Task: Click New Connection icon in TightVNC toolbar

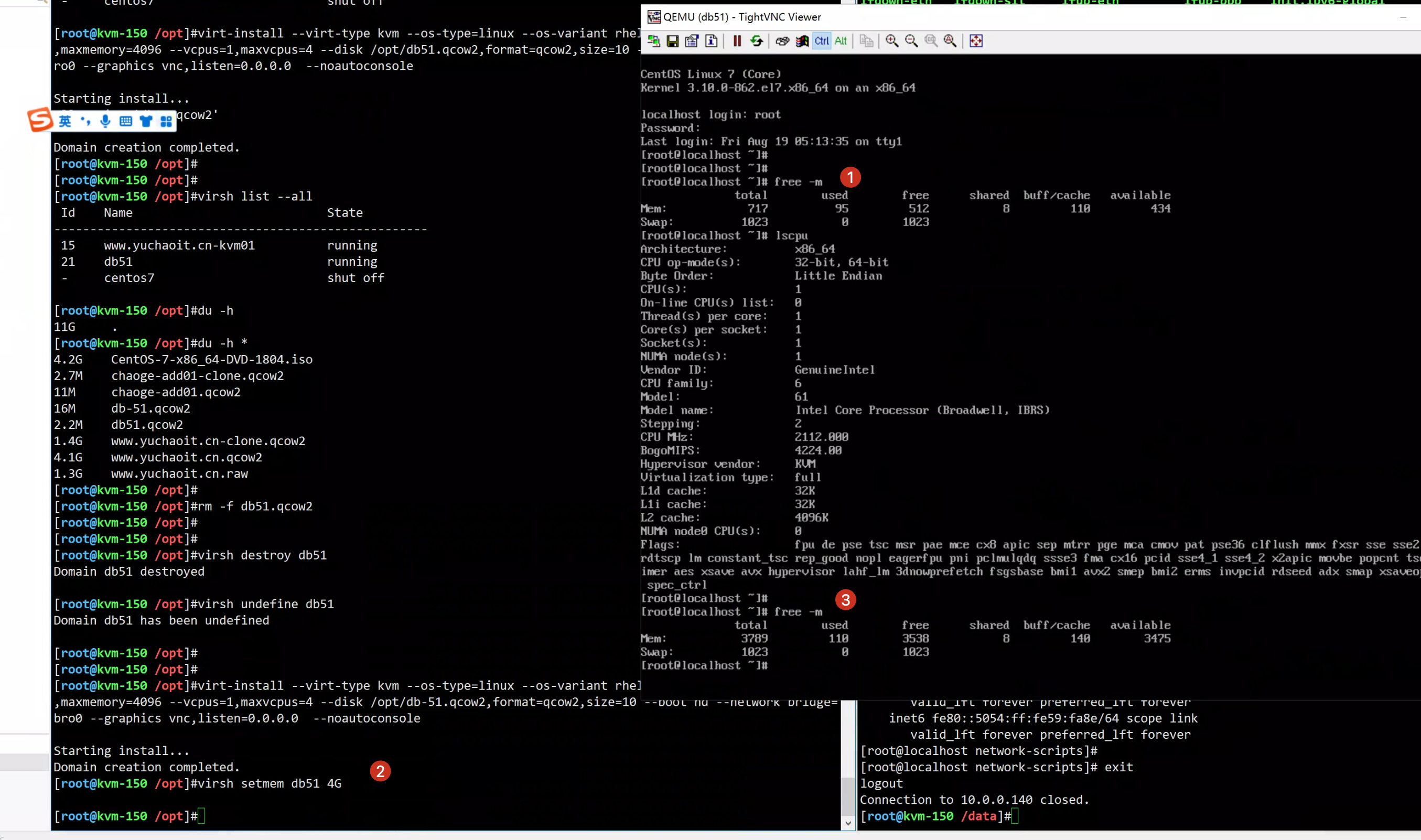Action: point(654,41)
